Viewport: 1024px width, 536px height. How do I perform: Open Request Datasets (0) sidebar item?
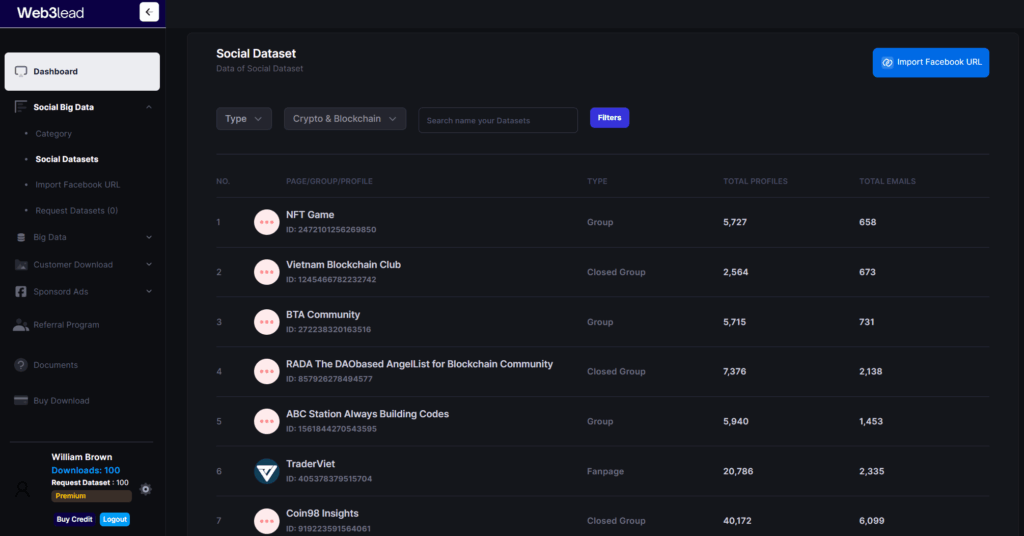(x=76, y=211)
